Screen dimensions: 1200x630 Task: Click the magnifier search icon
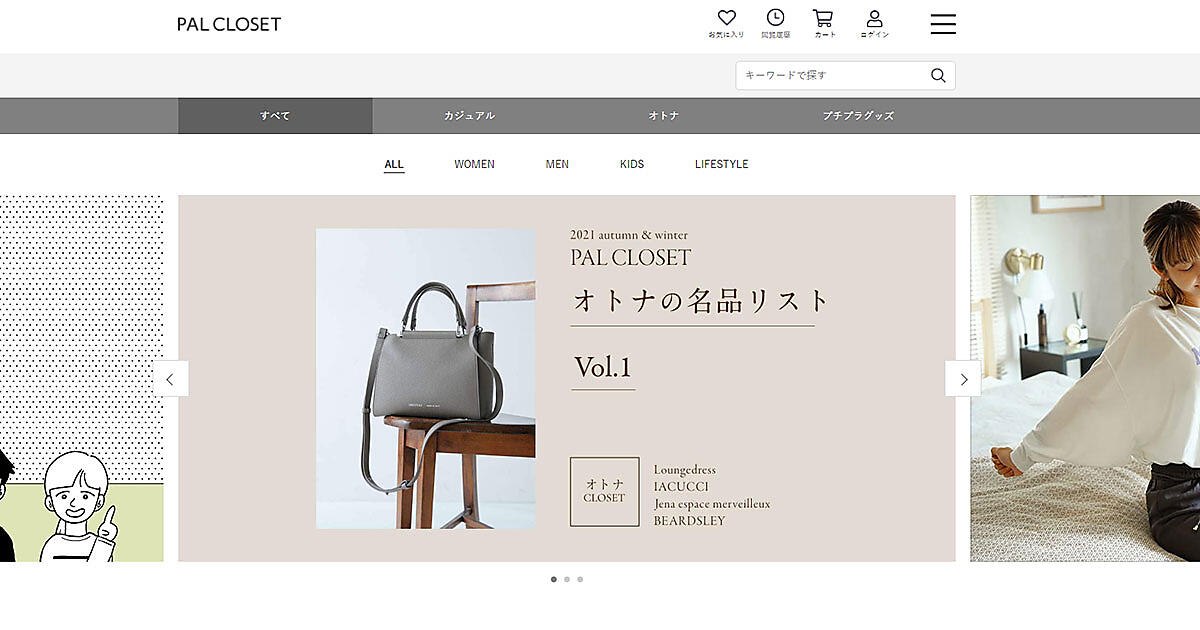(938, 75)
